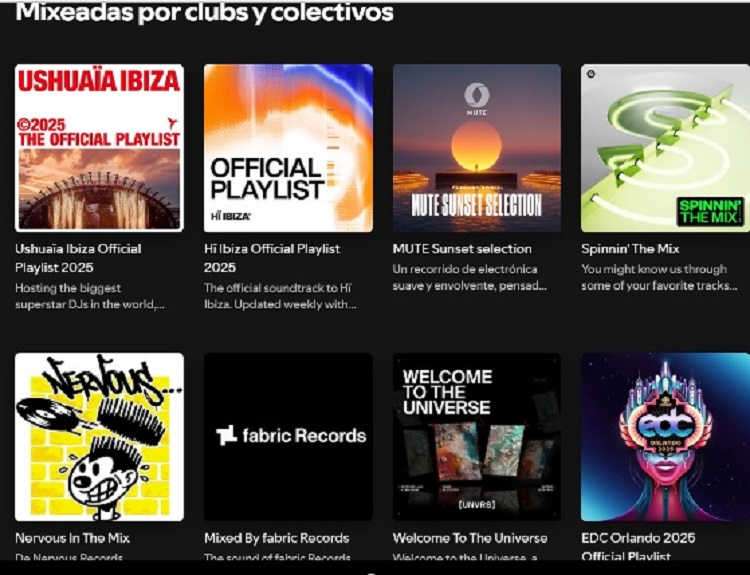Screen dimensions: 750x575
Task: Click the MUTE Sunset selection title
Action: coord(462,249)
